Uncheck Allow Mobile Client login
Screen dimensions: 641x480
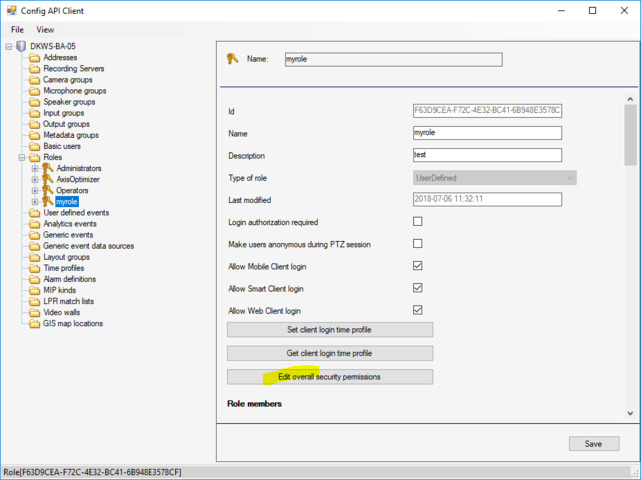coord(417,266)
